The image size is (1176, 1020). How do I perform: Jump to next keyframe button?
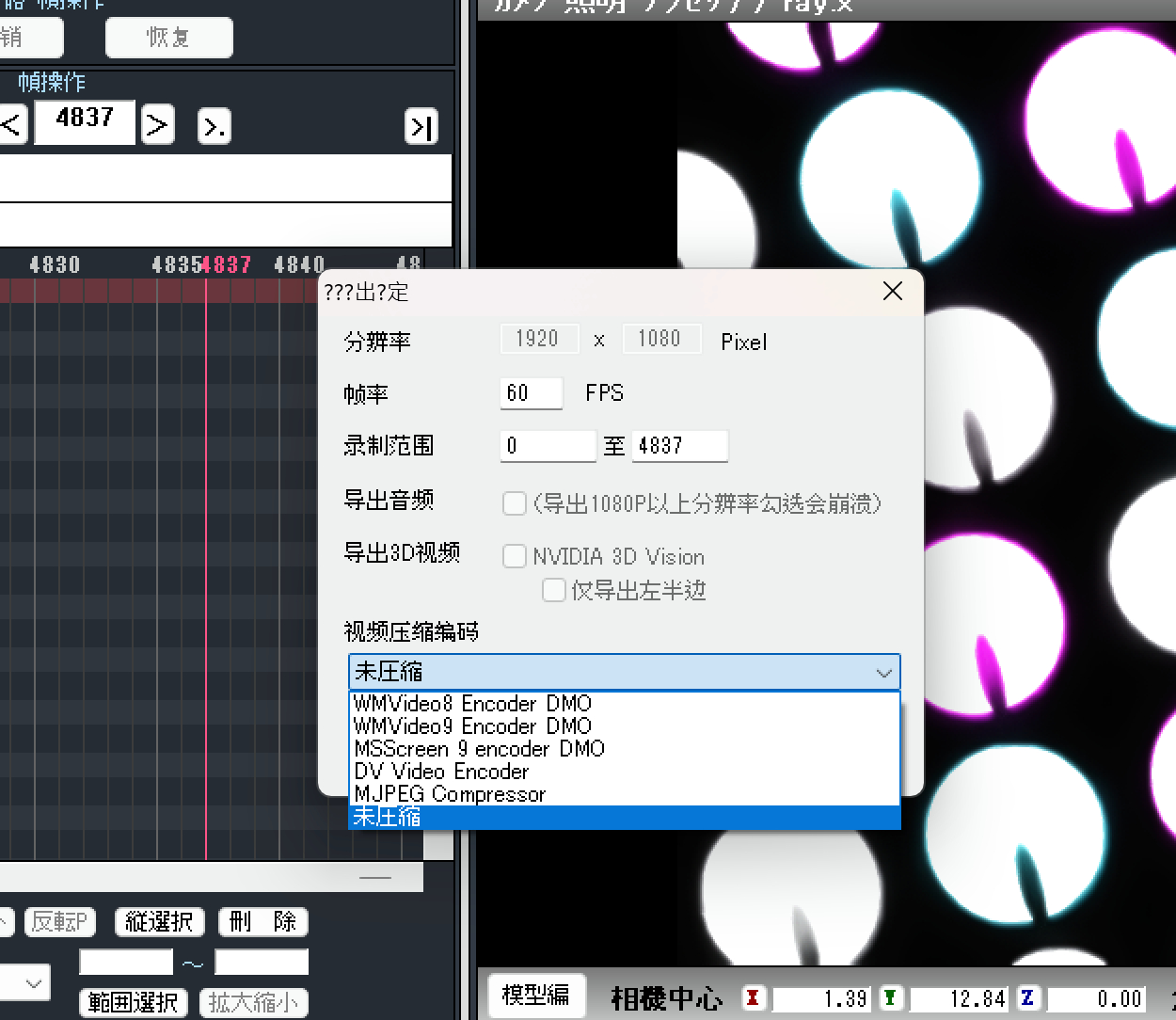point(215,126)
